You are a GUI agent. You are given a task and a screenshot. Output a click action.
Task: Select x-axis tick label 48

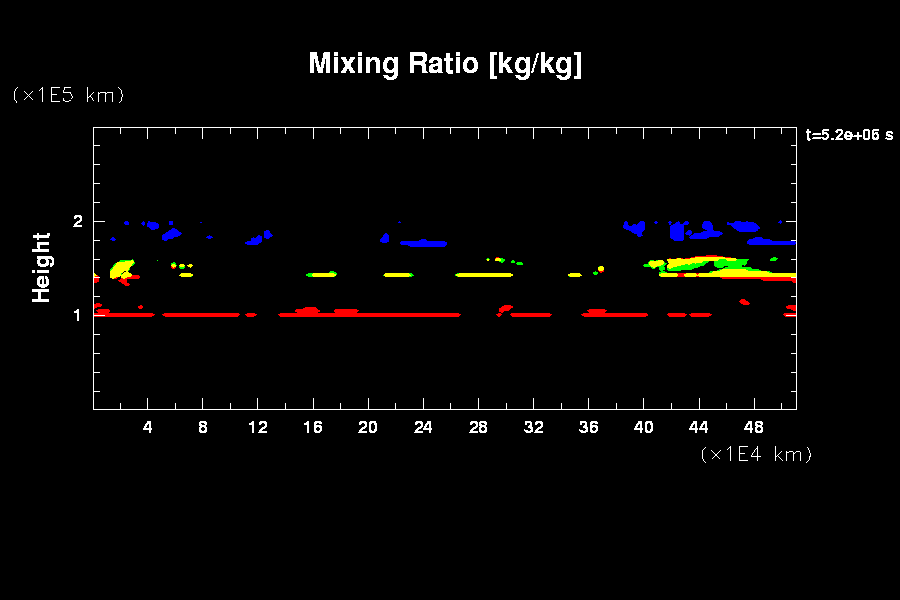click(x=753, y=427)
